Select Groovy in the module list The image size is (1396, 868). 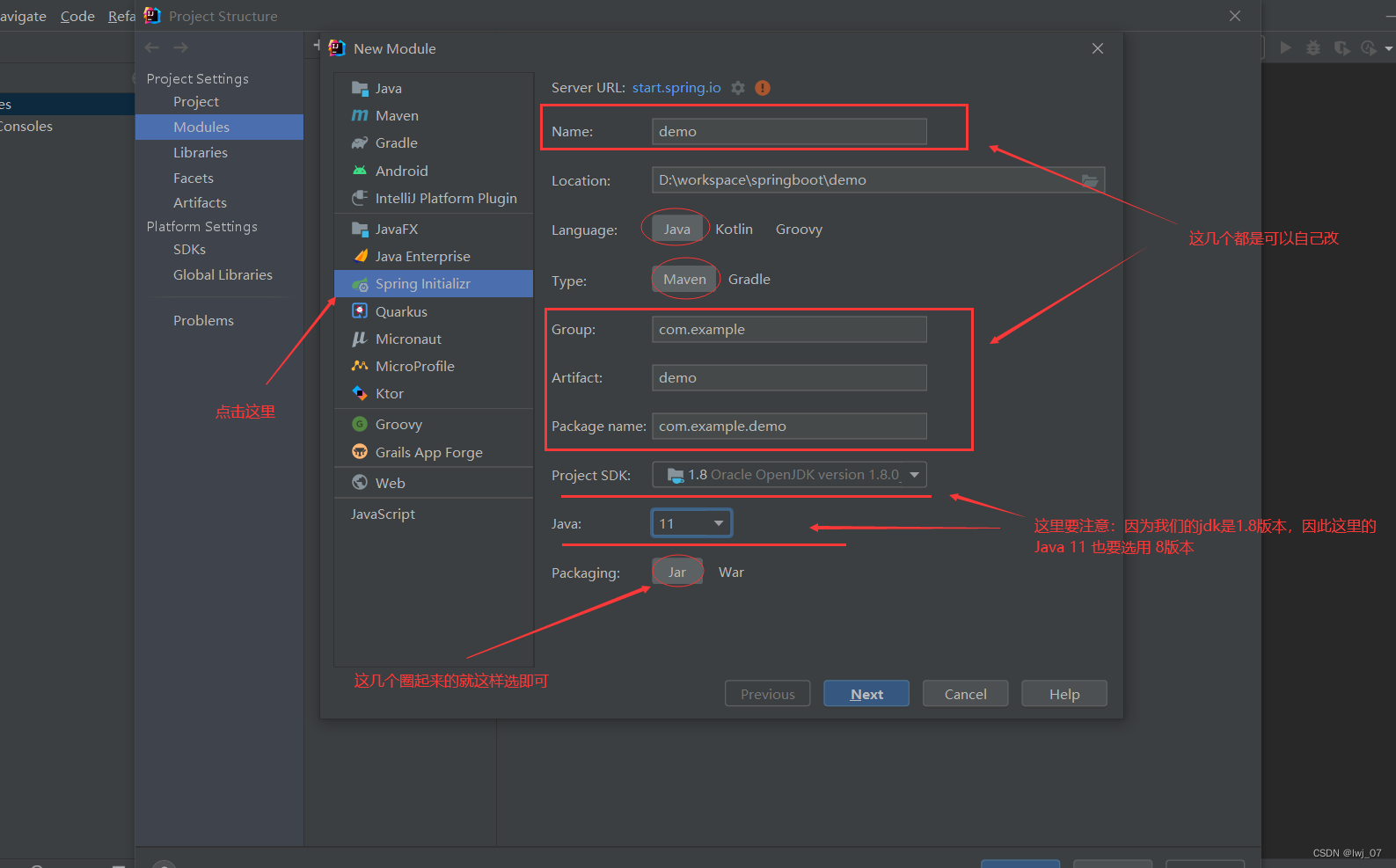point(434,424)
